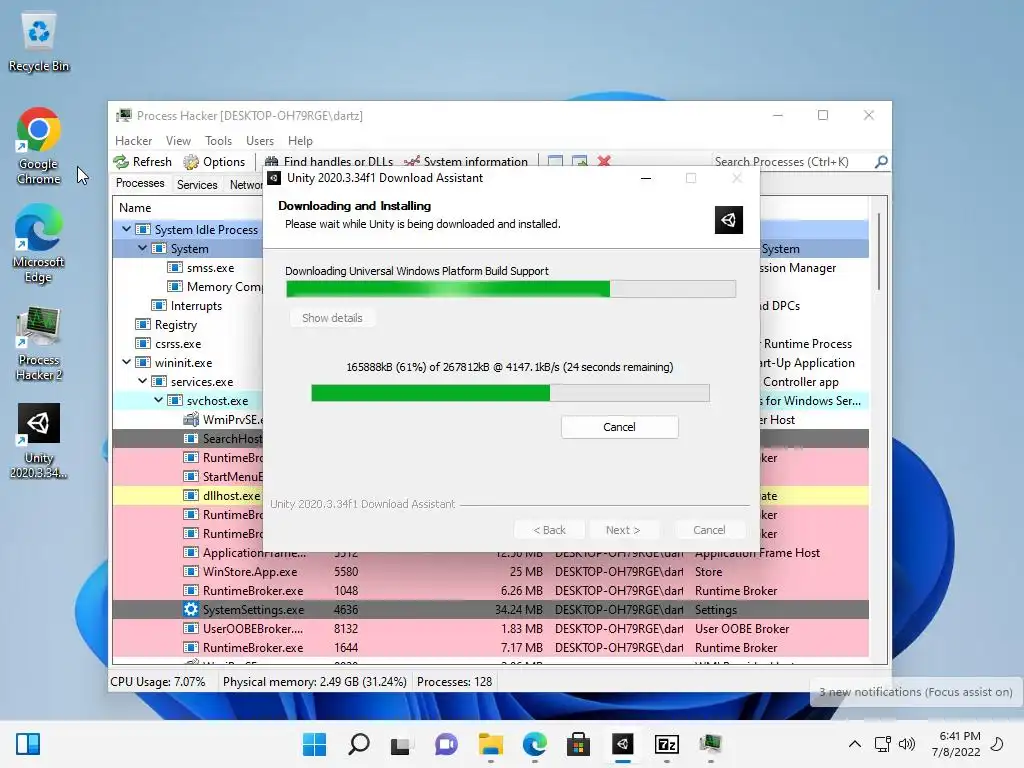This screenshot has height=768, width=1024.
Task: Switch to the Services tab
Action: [197, 184]
